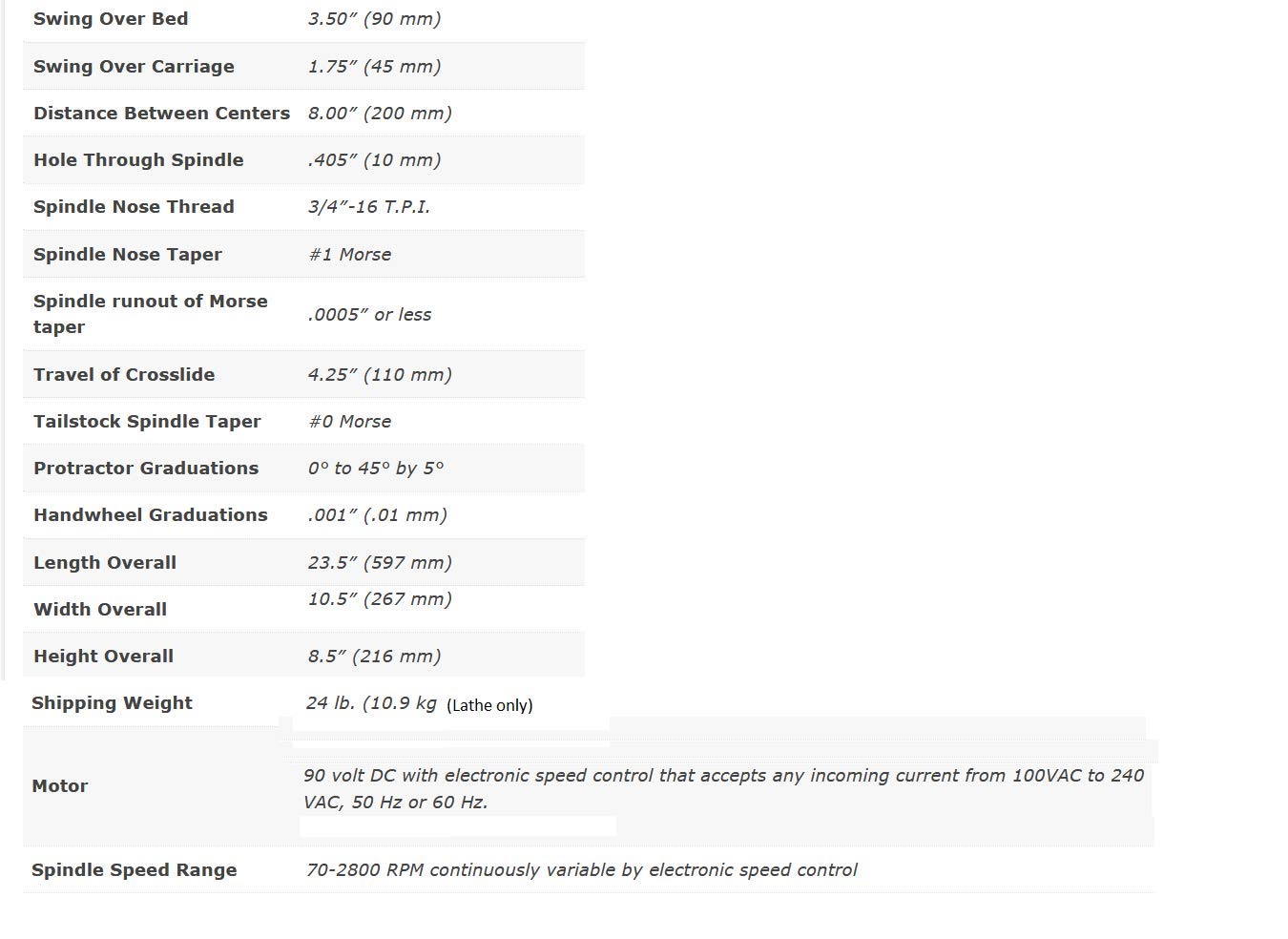Select the #1 Morse spindle nose taper value

point(349,255)
